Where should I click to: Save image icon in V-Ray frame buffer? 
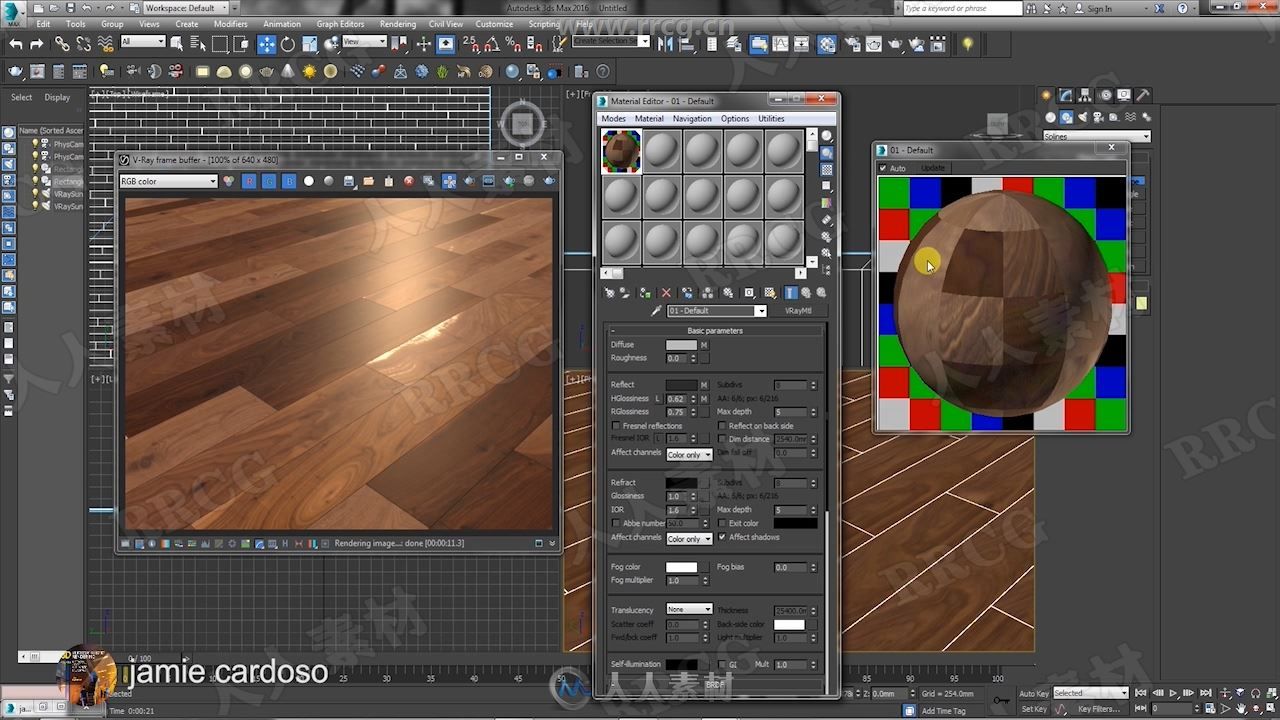349,181
